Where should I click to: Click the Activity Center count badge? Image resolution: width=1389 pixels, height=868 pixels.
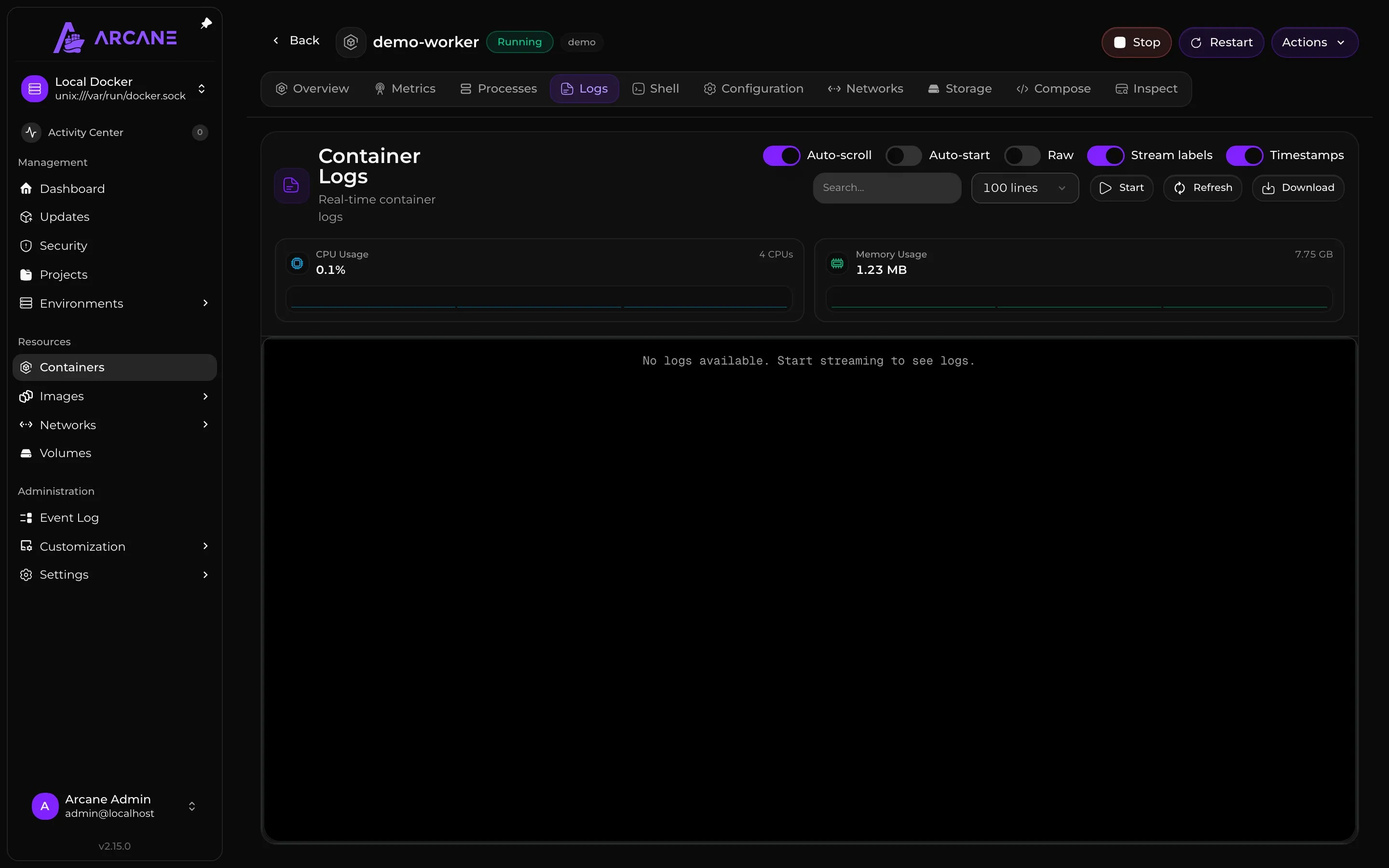pos(200,133)
